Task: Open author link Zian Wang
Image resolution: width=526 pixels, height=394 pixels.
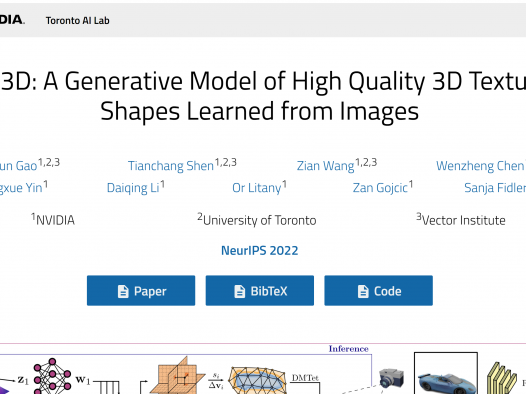Action: click(325, 166)
